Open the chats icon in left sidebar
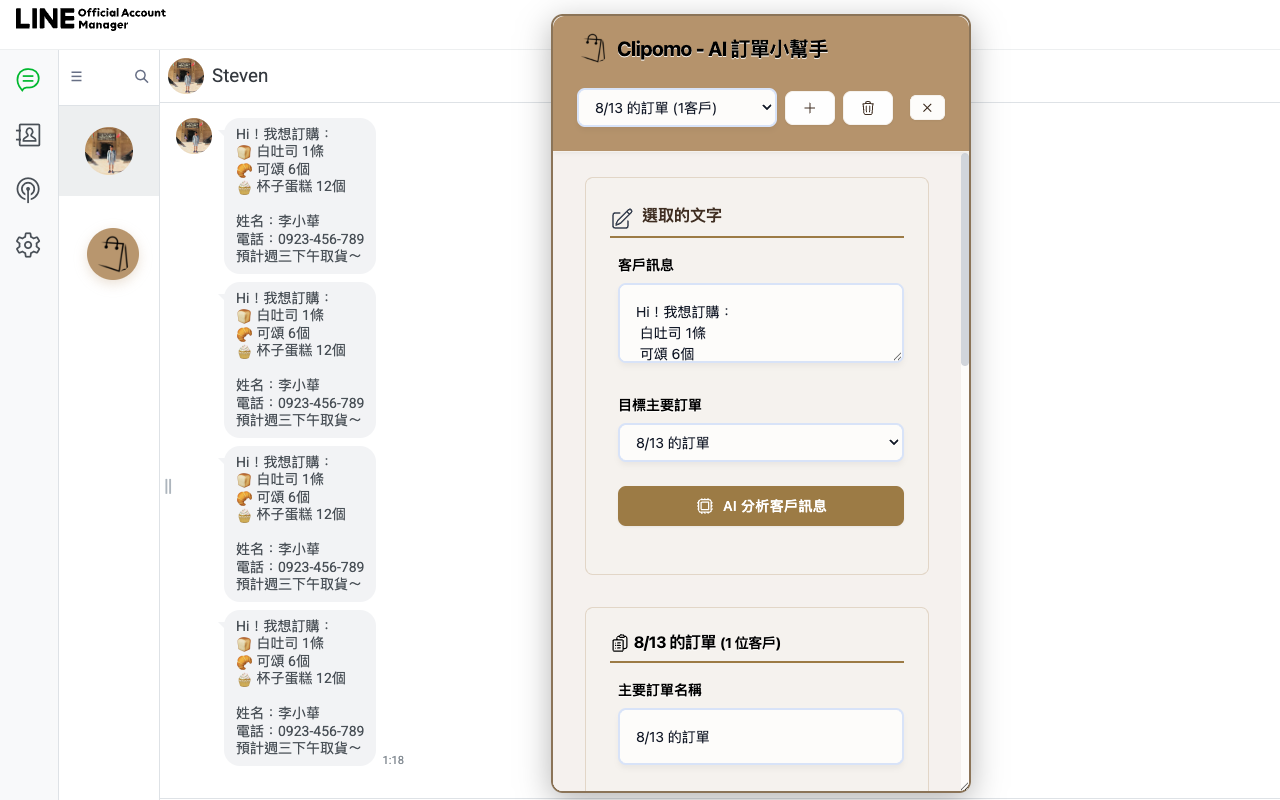 [28, 80]
